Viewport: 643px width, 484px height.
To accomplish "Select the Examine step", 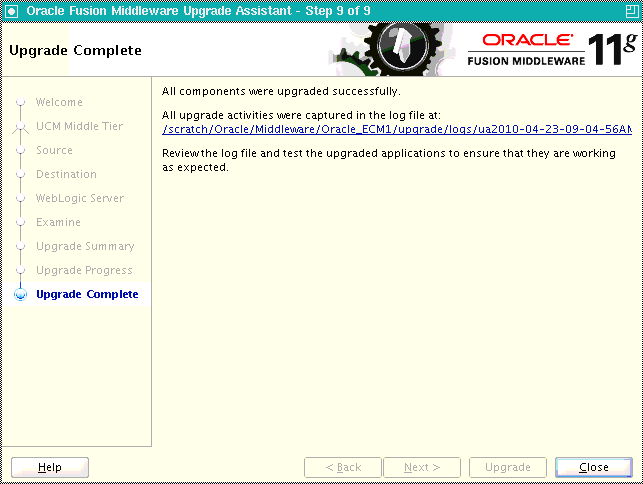I will pos(58,222).
